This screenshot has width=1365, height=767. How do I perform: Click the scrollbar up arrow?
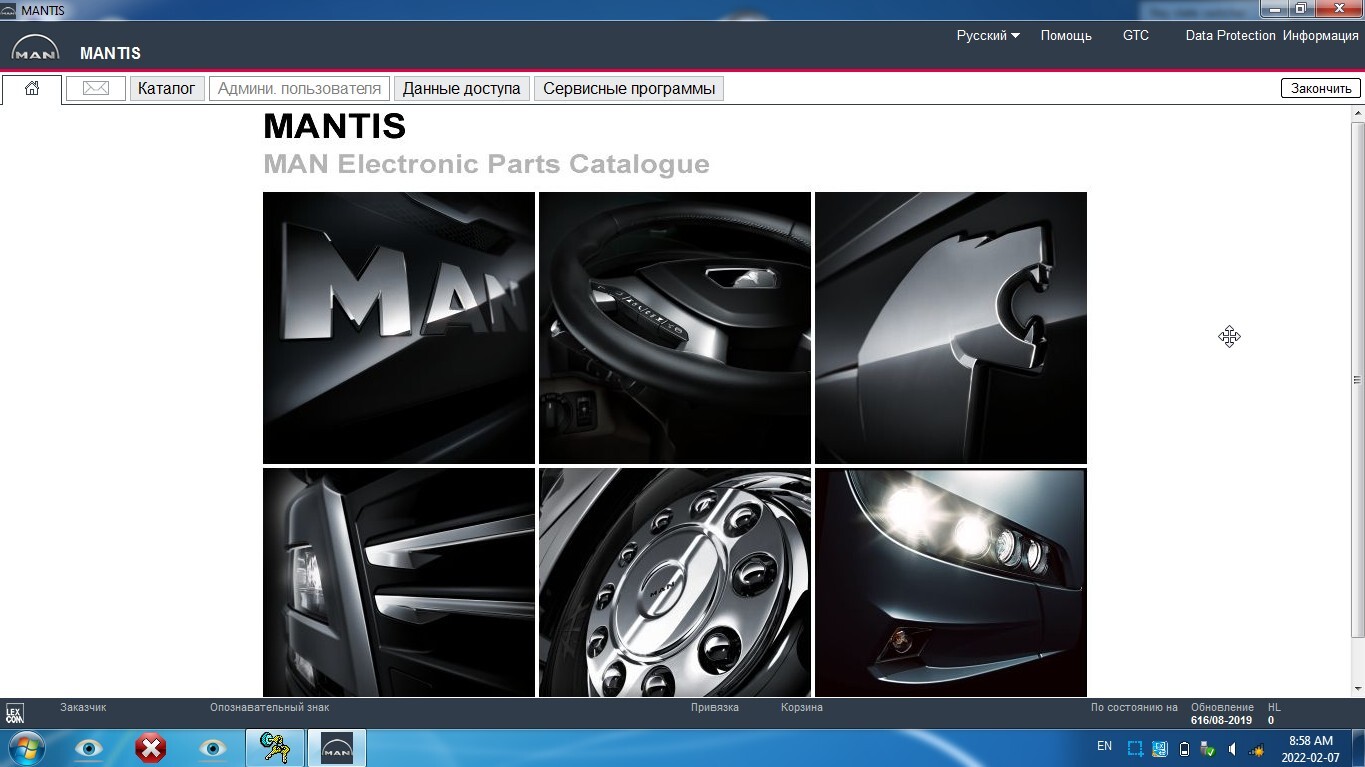click(1358, 113)
